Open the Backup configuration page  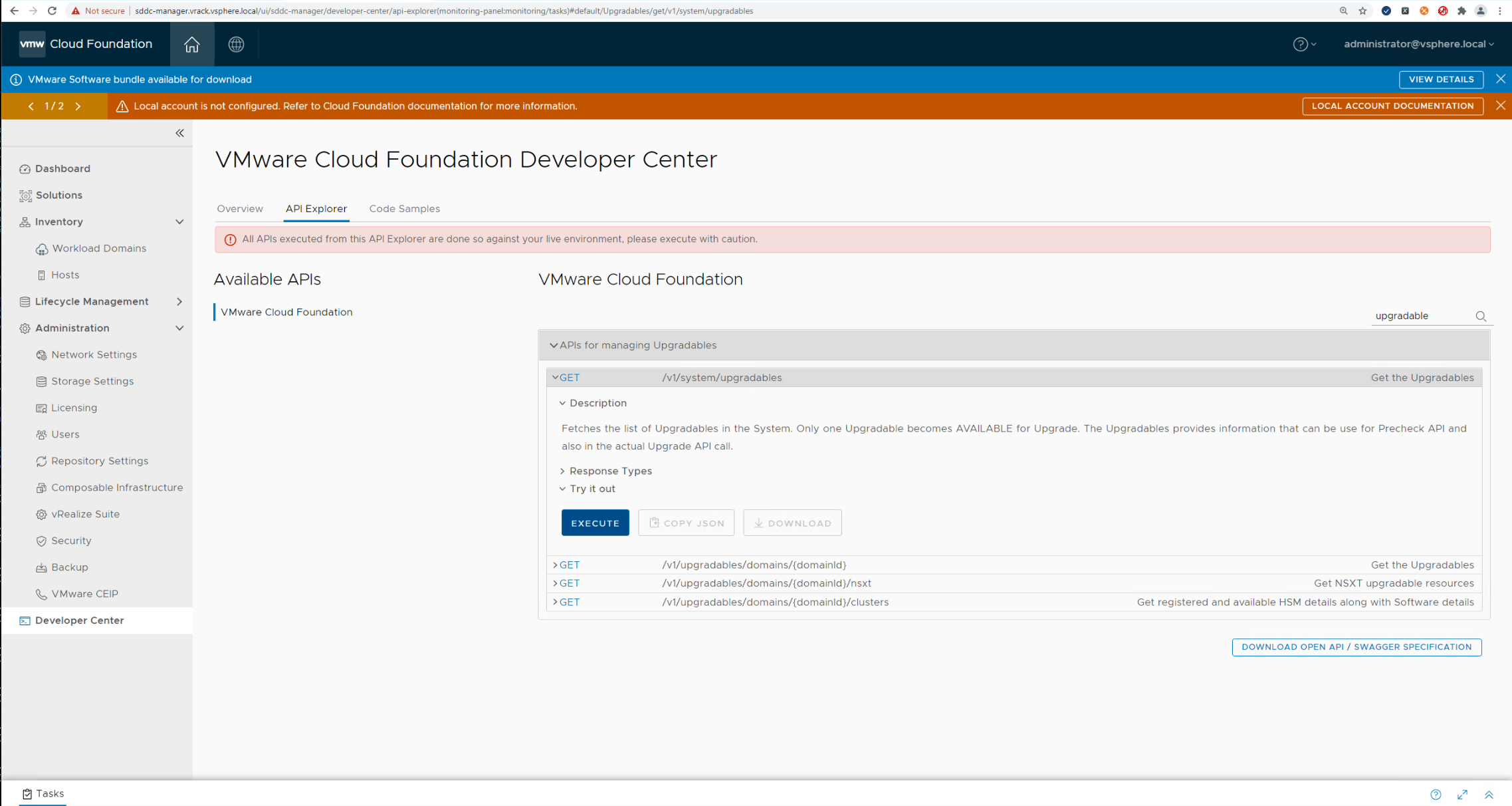coord(70,567)
